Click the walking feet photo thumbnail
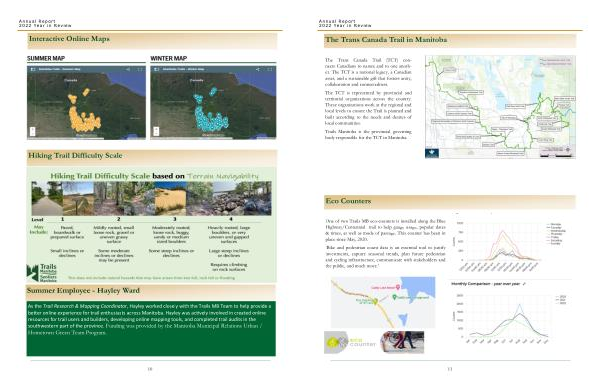 pos(402,342)
